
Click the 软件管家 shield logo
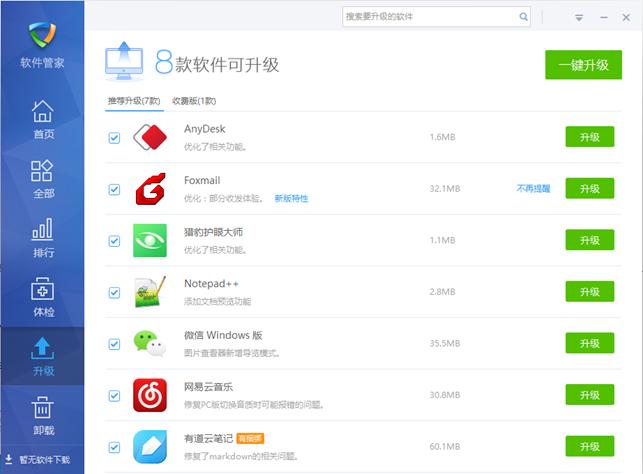click(x=42, y=34)
